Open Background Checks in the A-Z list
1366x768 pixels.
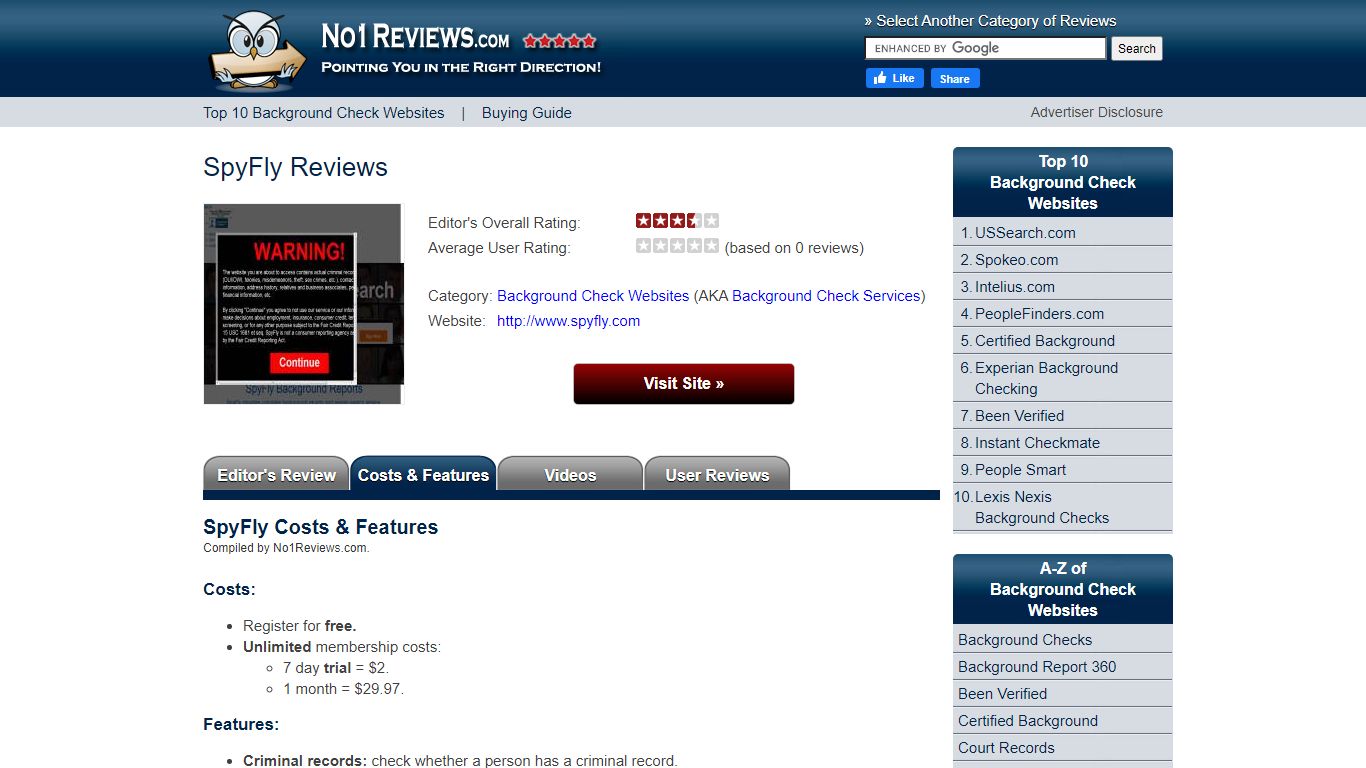[1025, 640]
